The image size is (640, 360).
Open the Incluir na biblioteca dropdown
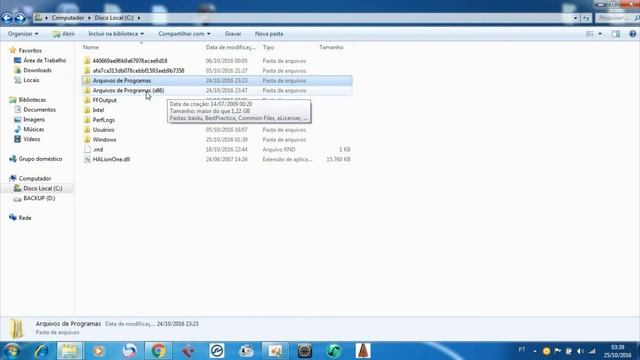(116, 34)
